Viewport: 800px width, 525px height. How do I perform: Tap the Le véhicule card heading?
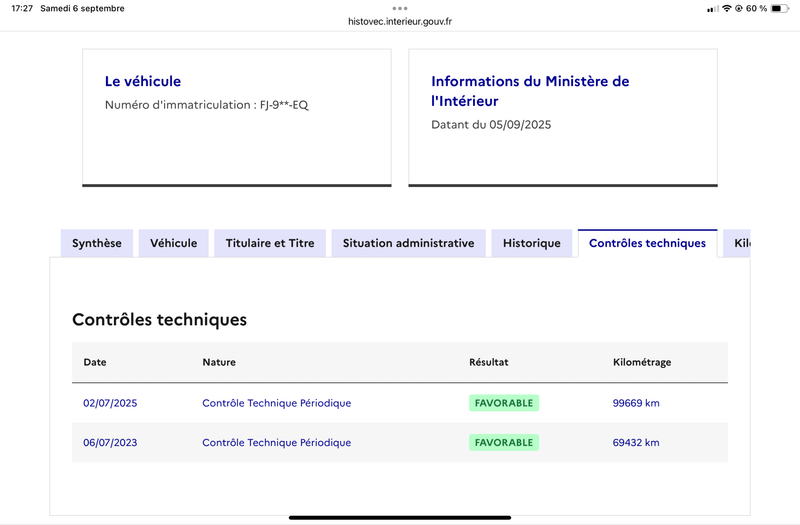(143, 81)
